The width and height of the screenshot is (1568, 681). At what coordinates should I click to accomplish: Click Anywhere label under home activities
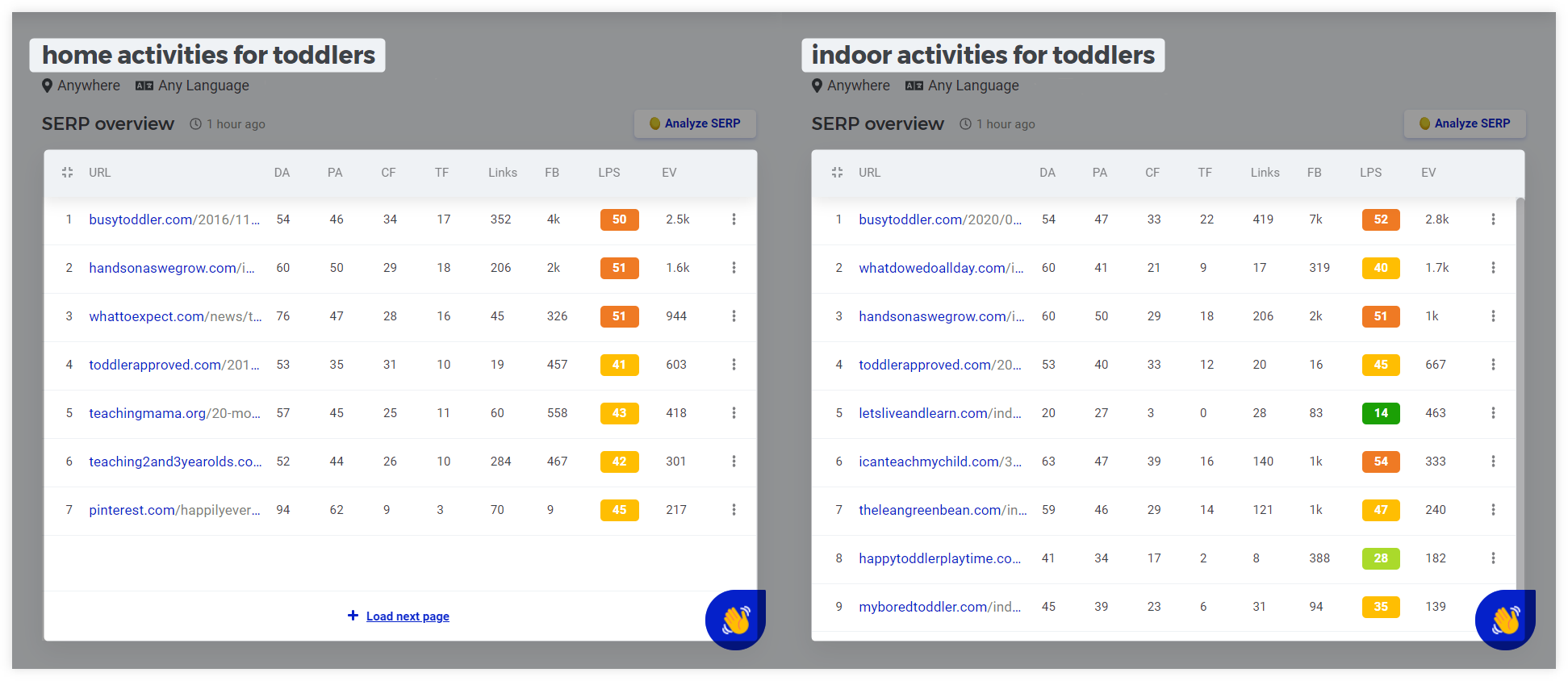(x=89, y=86)
